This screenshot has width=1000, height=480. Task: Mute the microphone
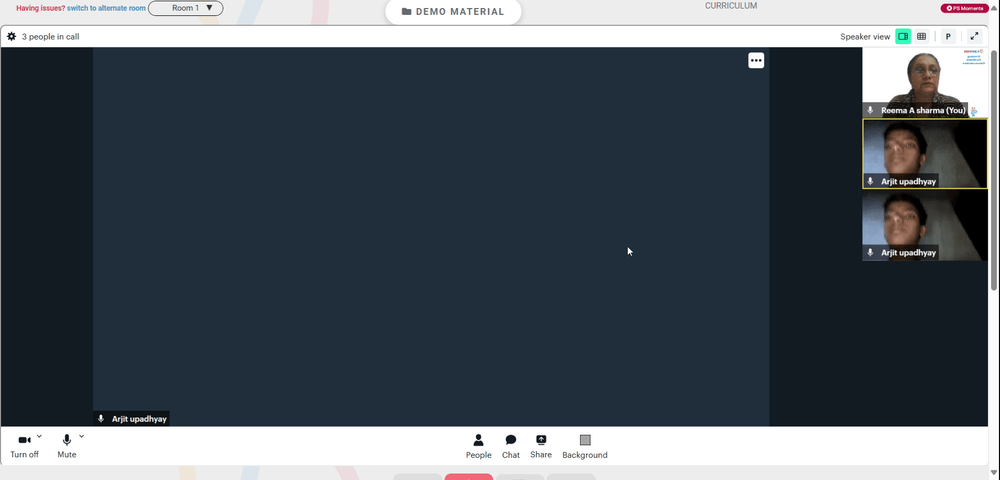coord(66,446)
